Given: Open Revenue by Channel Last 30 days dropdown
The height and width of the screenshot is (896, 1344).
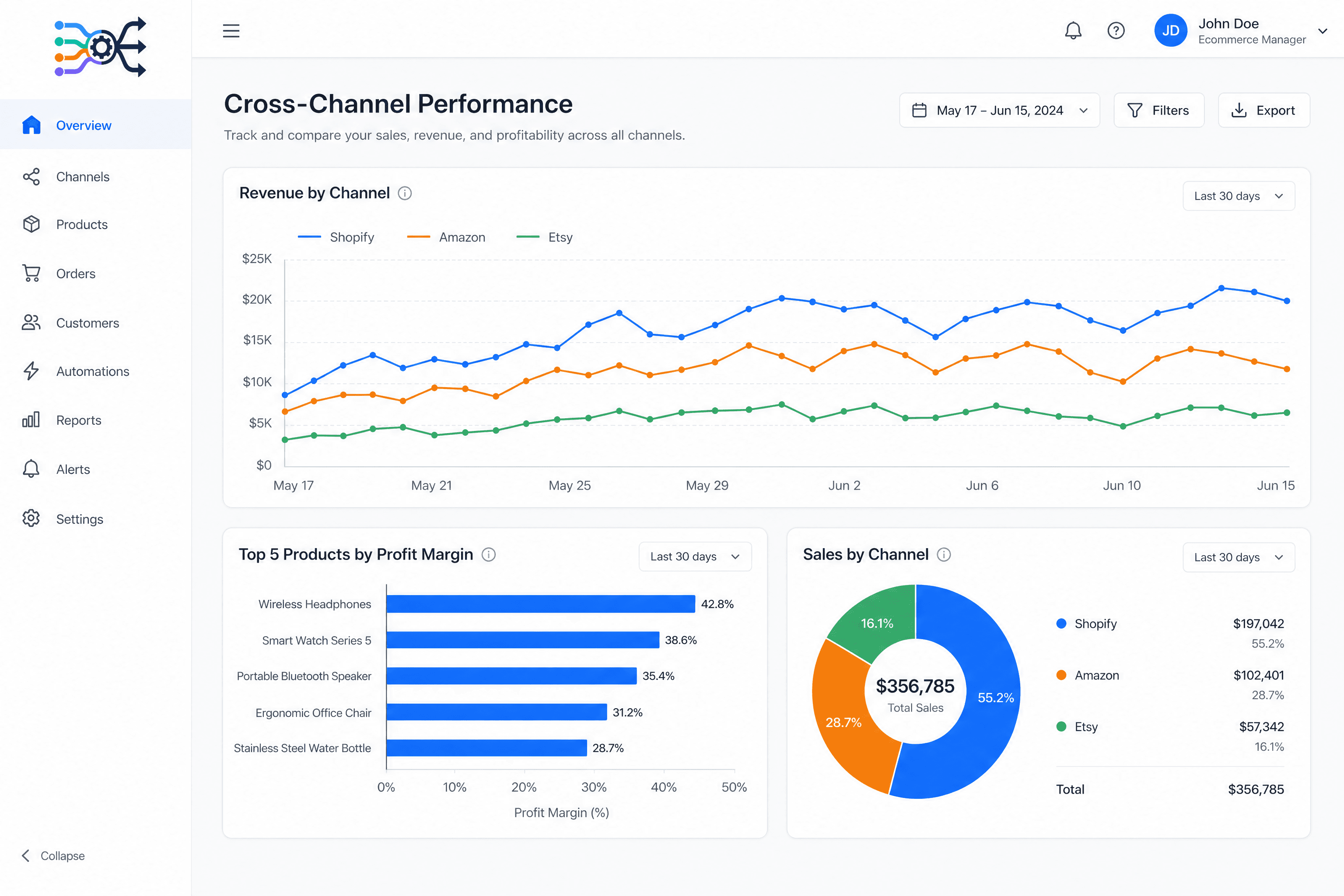Looking at the screenshot, I should click(1238, 196).
